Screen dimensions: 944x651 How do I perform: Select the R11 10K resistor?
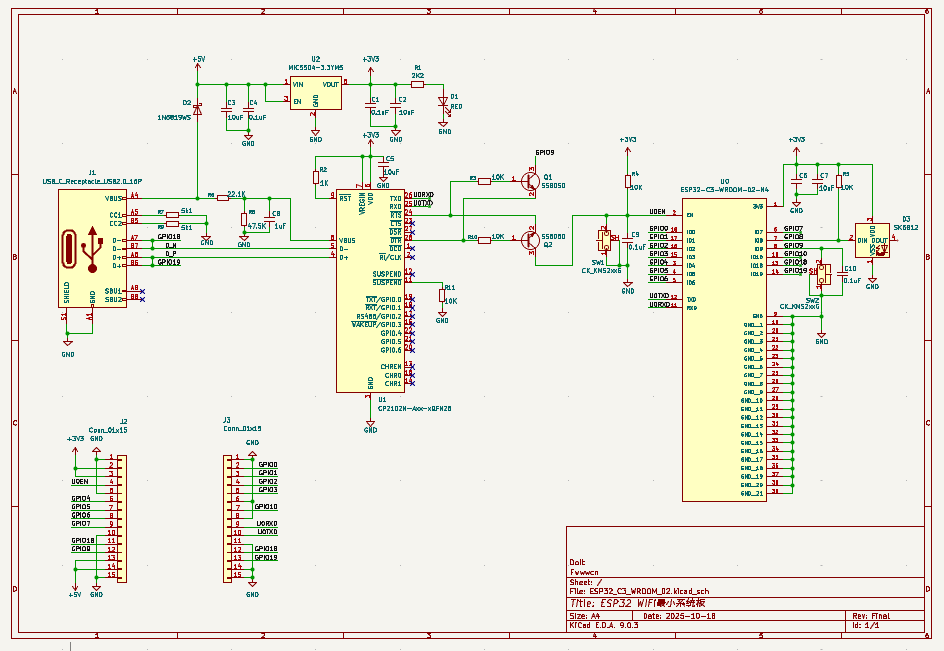point(442,292)
